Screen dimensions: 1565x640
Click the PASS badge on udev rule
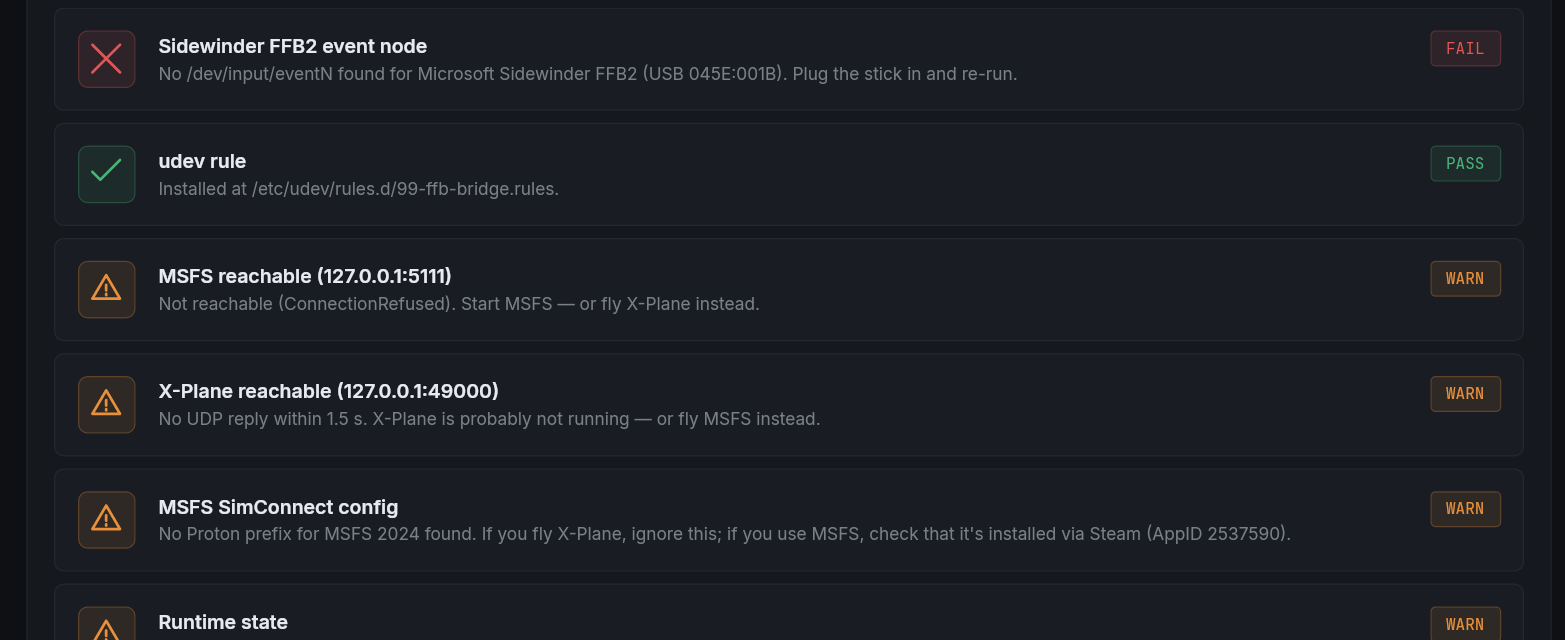tap(1465, 163)
